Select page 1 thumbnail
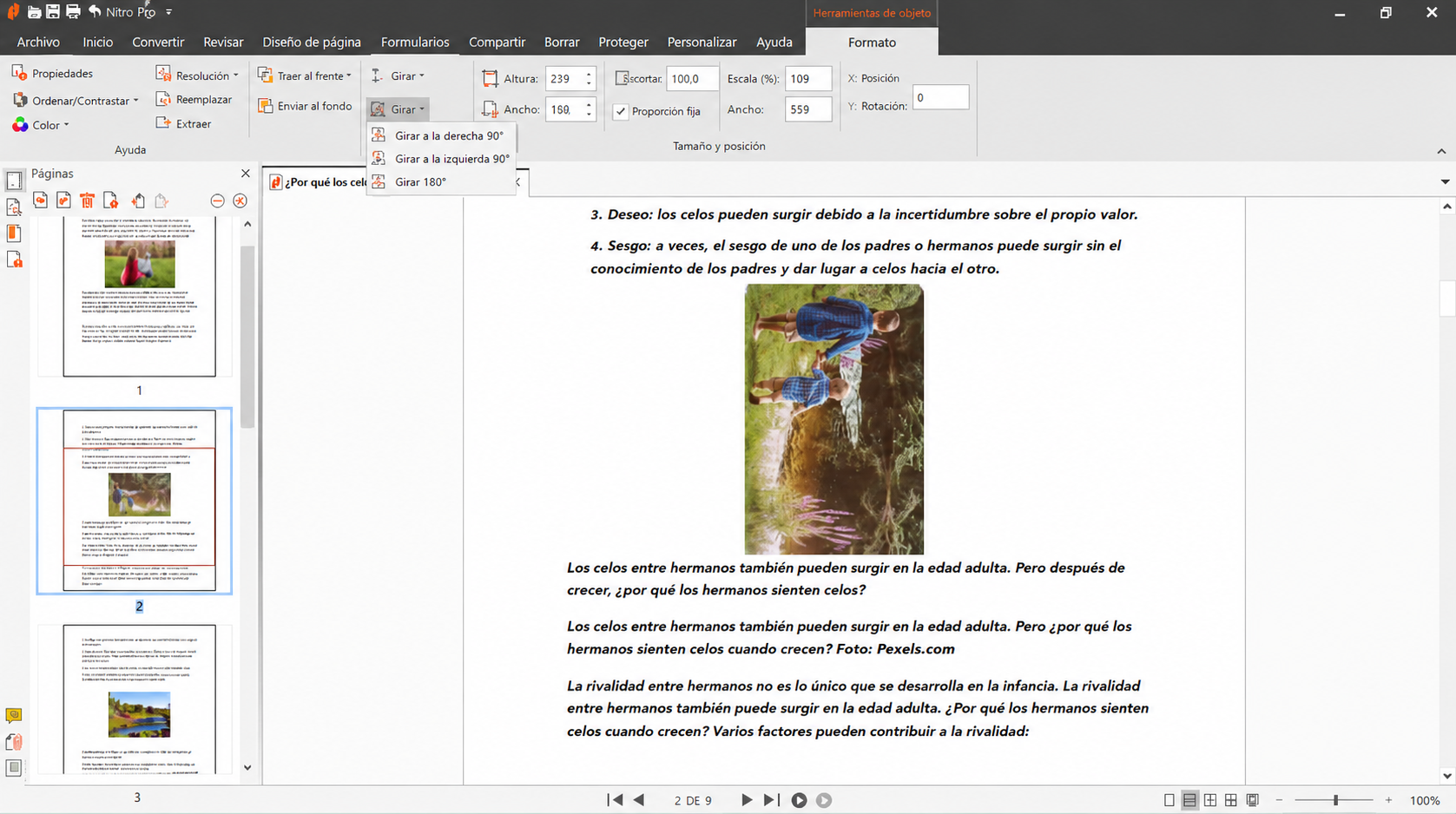This screenshot has height=814, width=1456. pyautogui.click(x=139, y=296)
